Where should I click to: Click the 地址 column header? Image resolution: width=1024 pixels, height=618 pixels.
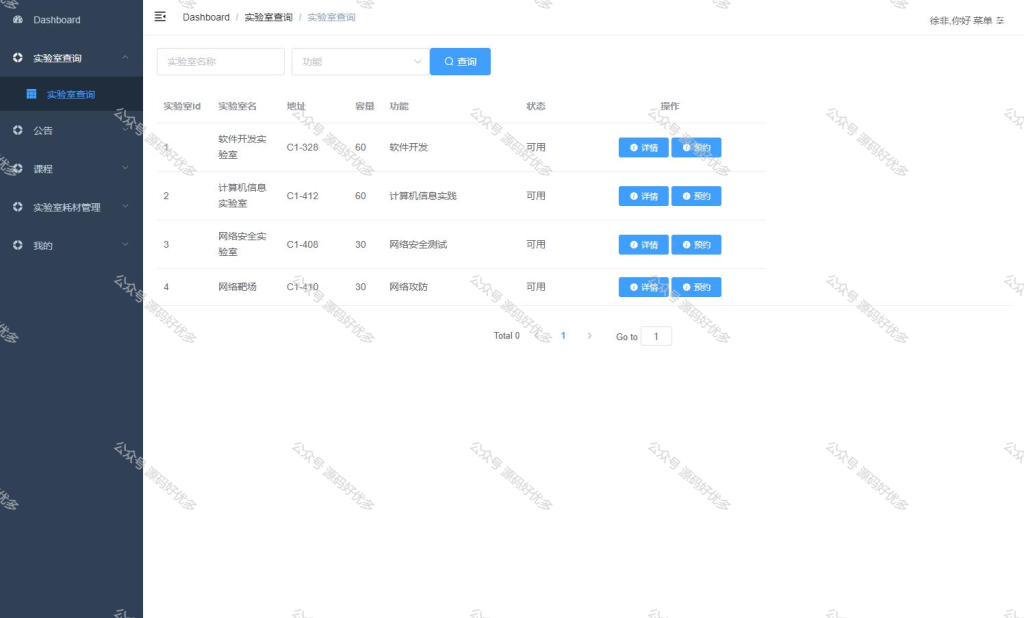(x=296, y=106)
